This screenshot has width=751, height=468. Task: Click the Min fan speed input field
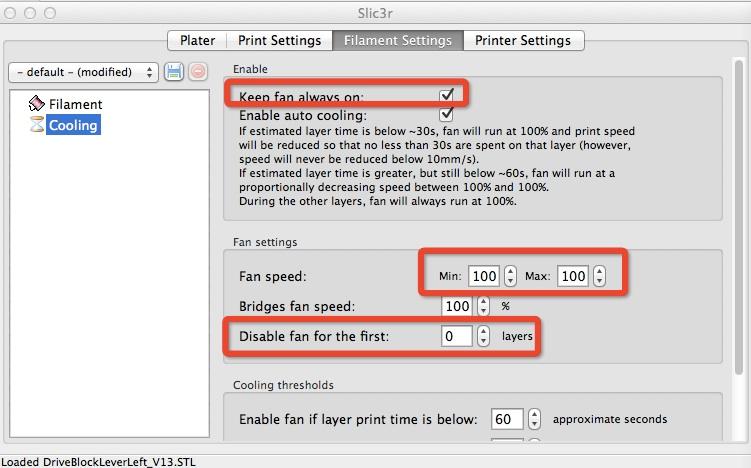pos(484,276)
